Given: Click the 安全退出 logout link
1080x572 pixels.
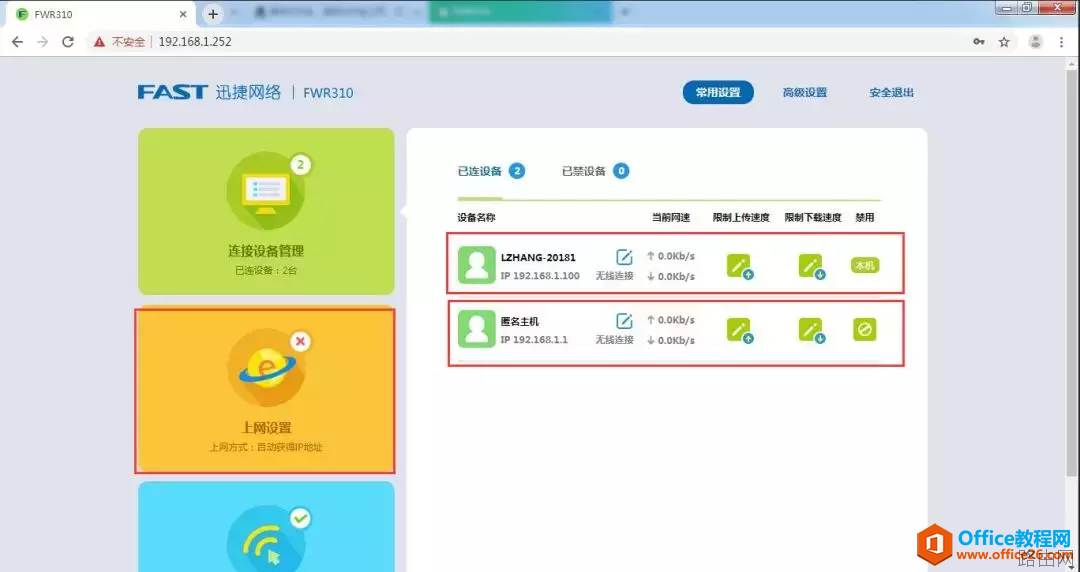Looking at the screenshot, I should (x=891, y=92).
